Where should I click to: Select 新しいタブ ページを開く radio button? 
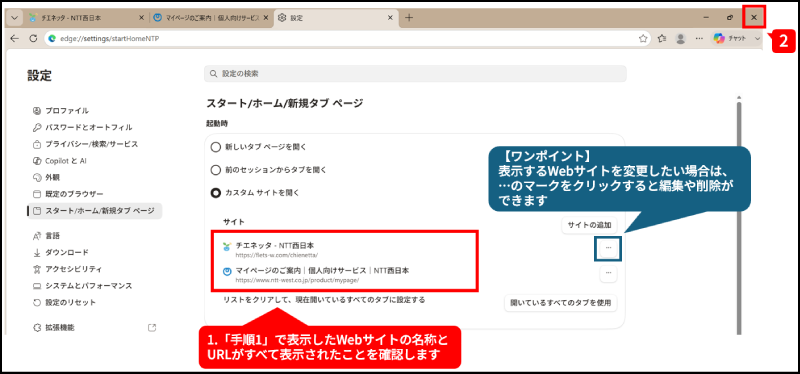(216, 147)
